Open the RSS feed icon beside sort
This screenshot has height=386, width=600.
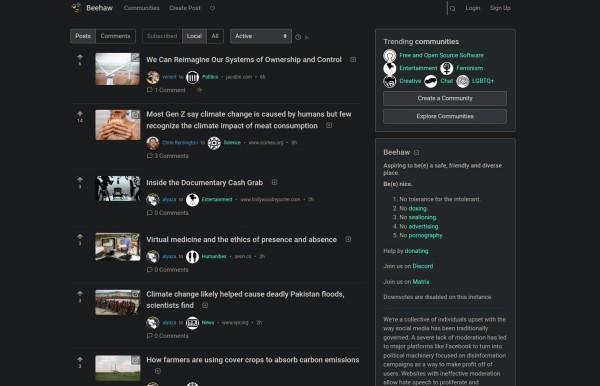pos(307,37)
